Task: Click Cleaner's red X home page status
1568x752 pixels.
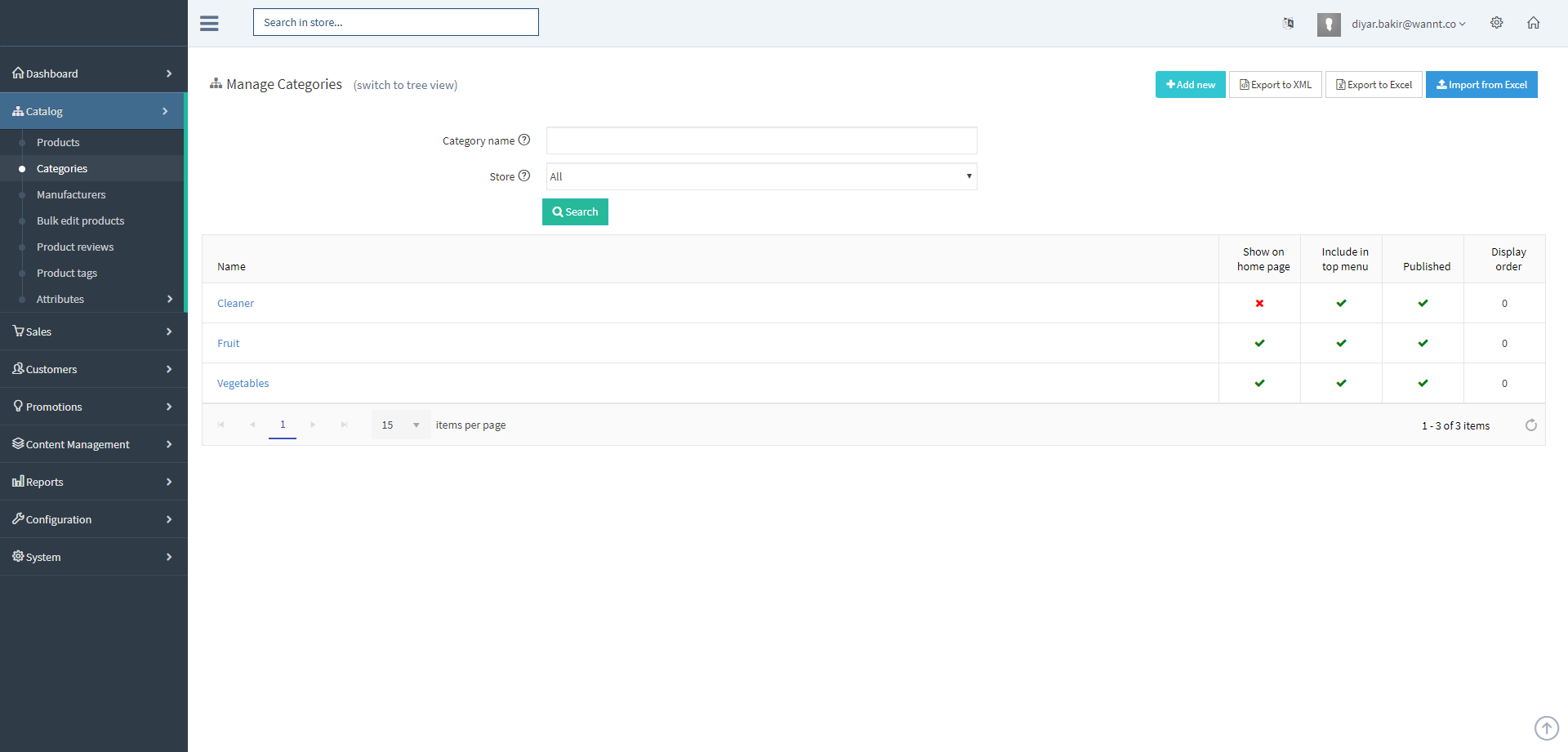Action: point(1259,304)
